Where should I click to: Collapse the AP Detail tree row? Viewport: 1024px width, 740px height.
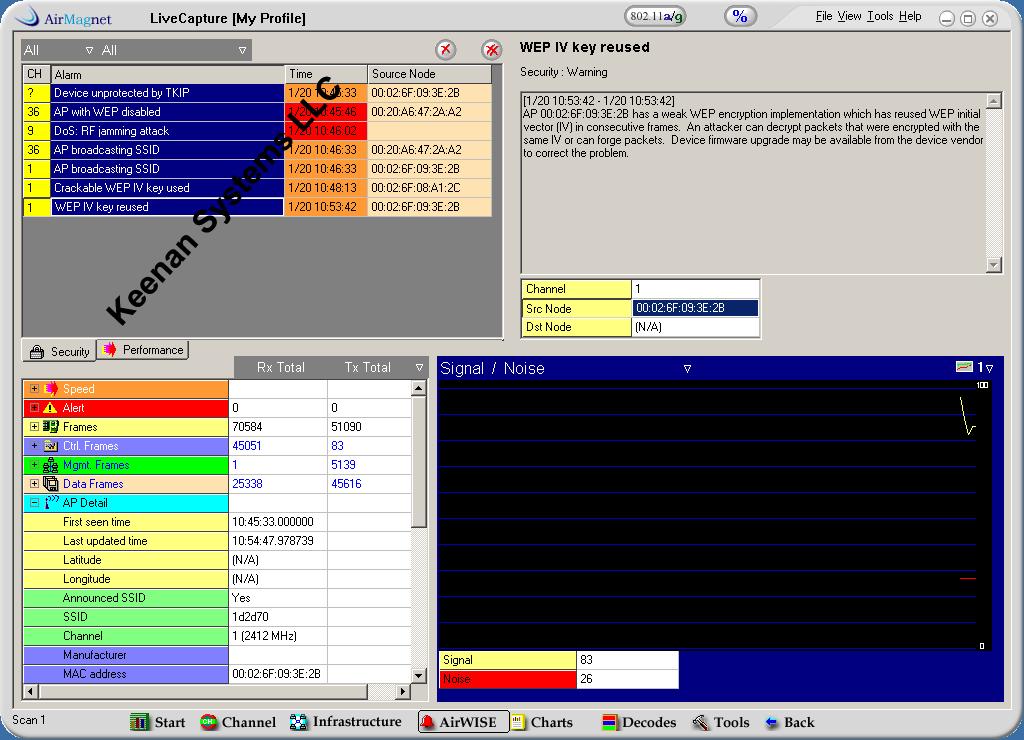(34, 502)
